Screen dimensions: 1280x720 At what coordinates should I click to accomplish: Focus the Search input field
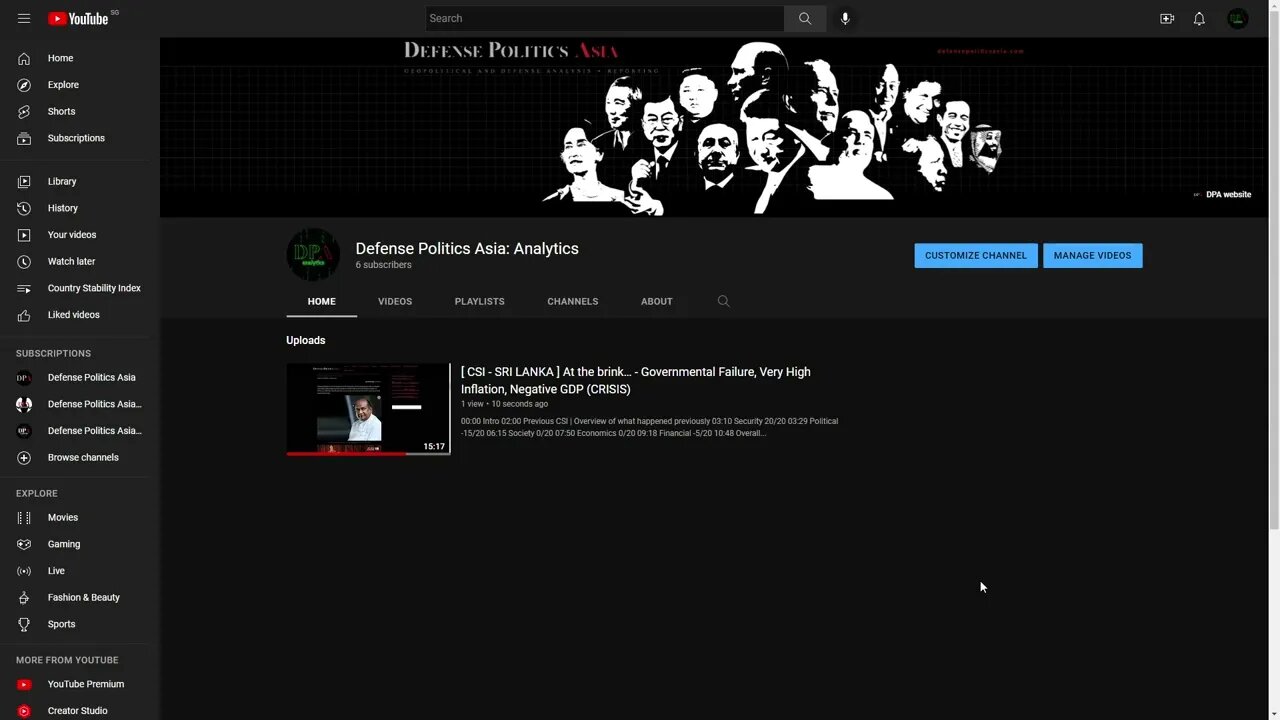pos(605,18)
